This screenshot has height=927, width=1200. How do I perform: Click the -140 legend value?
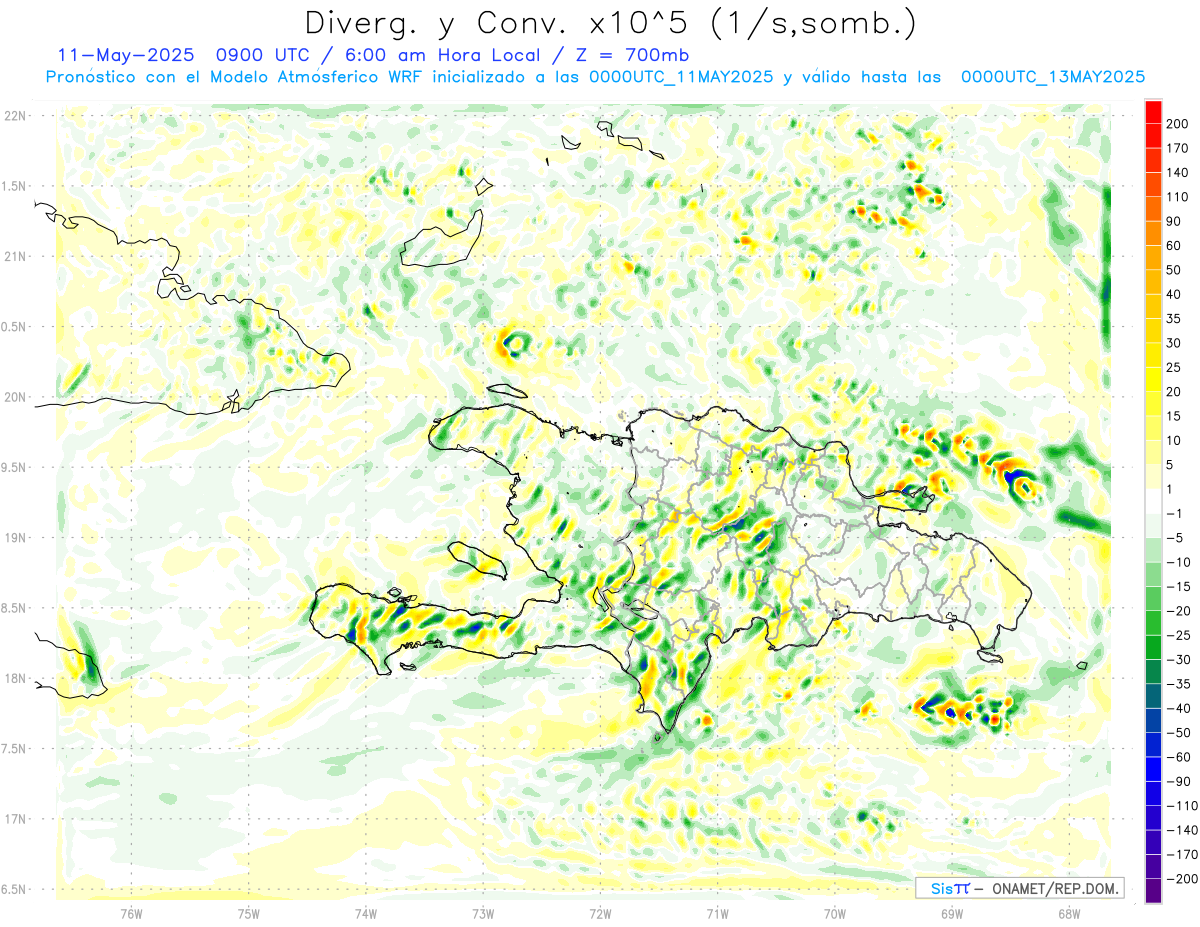[1180, 830]
